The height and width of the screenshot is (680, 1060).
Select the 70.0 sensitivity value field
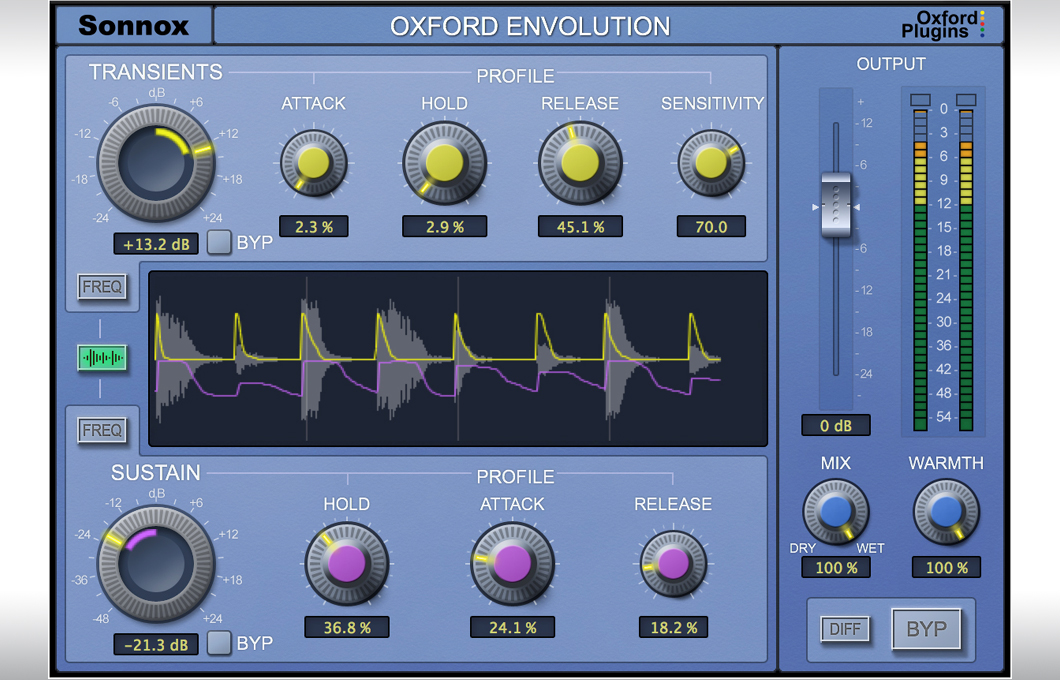tap(711, 226)
